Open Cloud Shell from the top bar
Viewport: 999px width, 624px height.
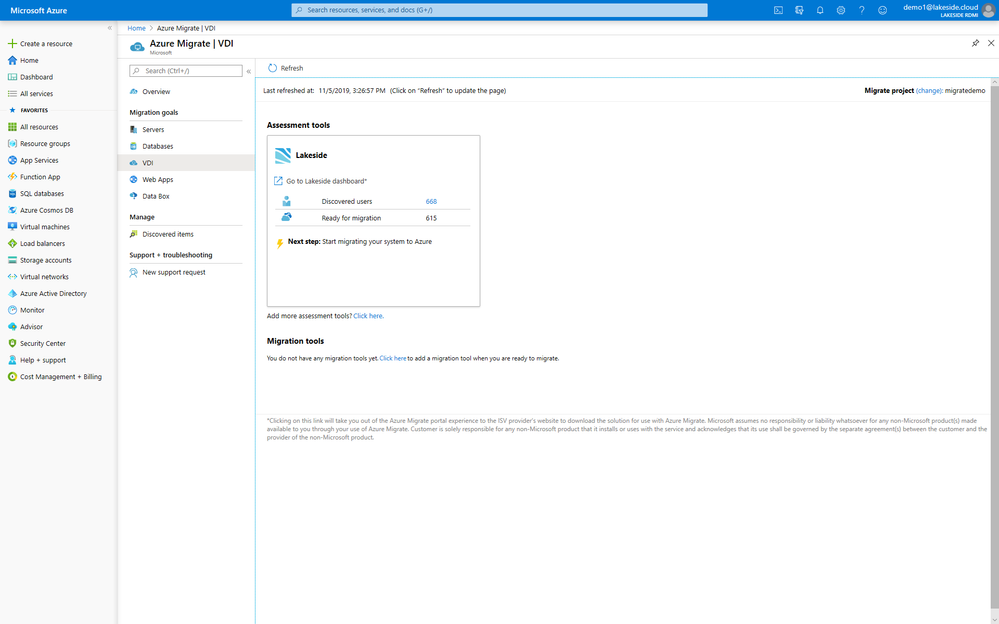point(778,10)
